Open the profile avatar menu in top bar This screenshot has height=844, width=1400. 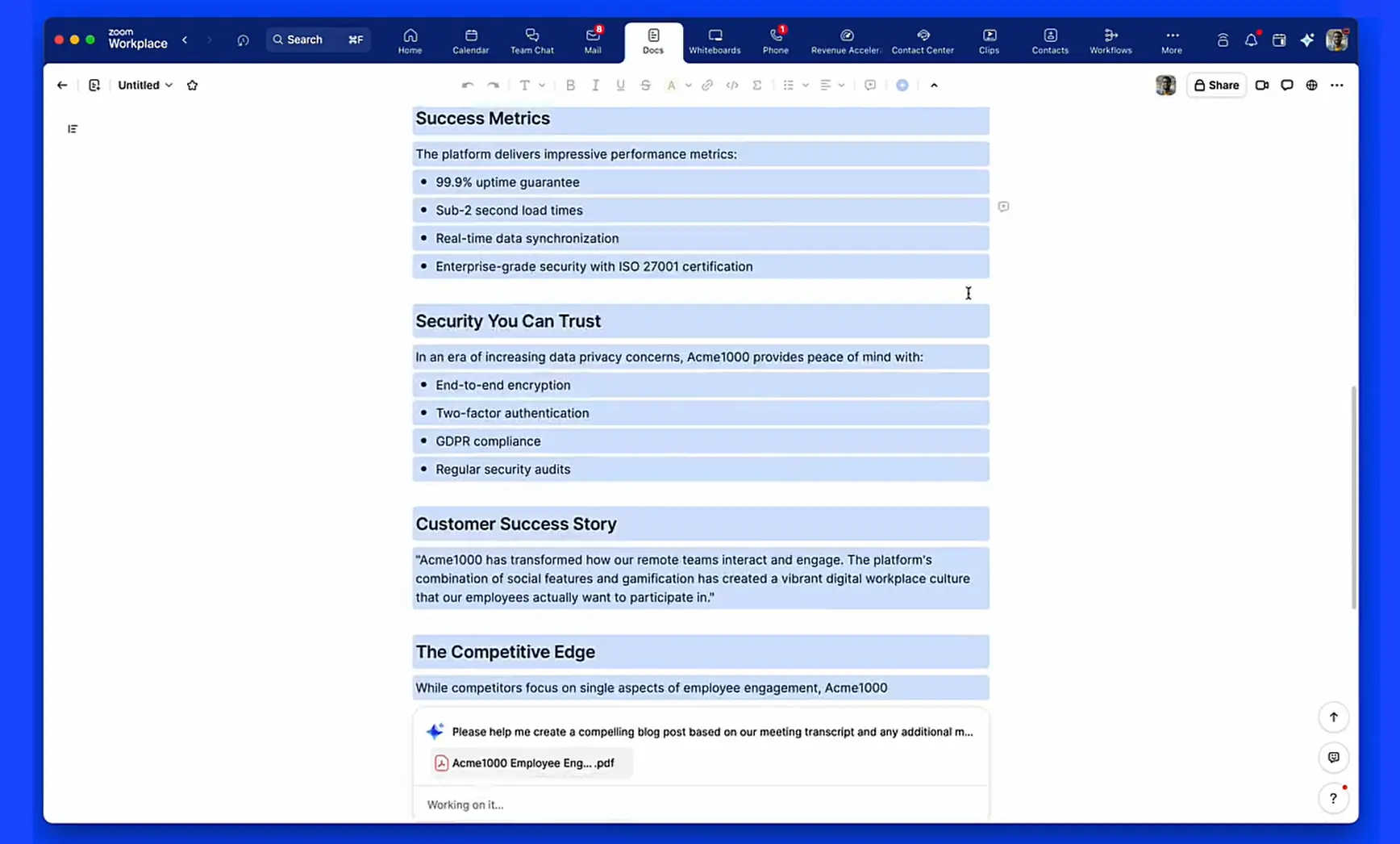tap(1336, 40)
